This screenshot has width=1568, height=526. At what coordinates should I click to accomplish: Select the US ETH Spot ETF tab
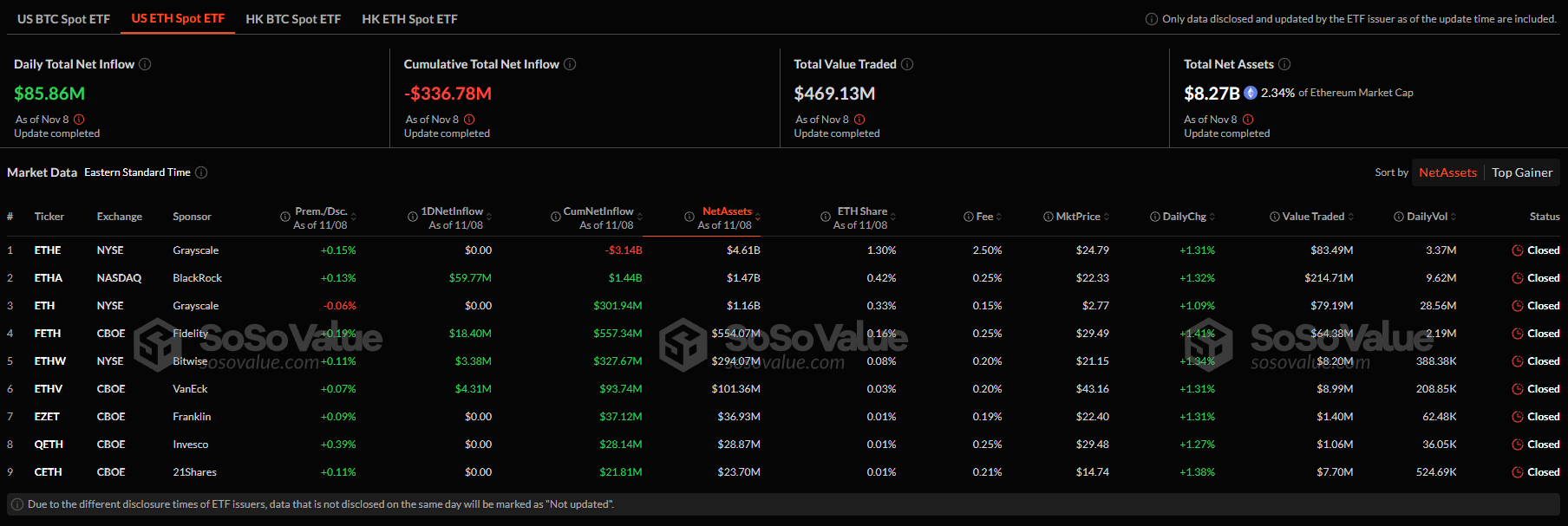tap(178, 18)
